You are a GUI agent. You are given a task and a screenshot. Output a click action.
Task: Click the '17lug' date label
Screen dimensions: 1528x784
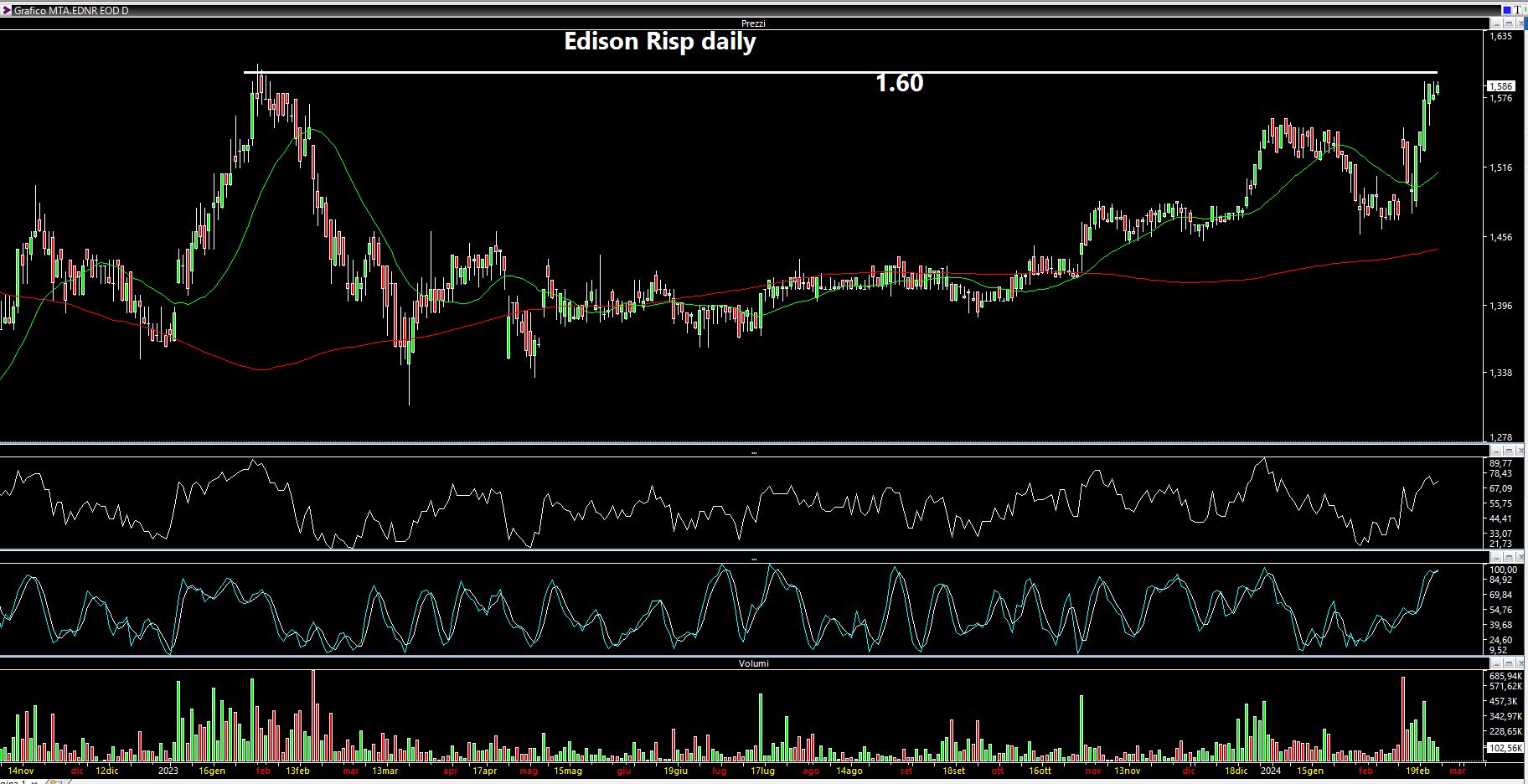(x=762, y=771)
